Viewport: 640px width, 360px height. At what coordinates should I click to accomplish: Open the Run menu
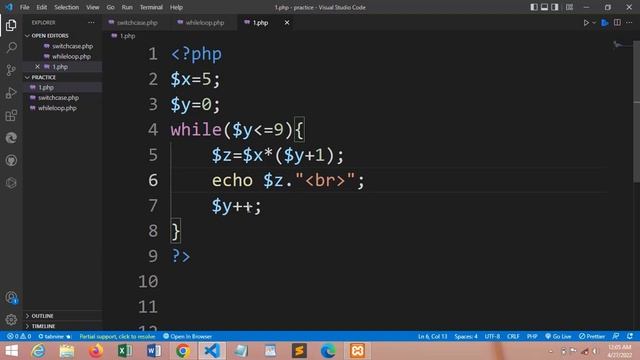127,7
